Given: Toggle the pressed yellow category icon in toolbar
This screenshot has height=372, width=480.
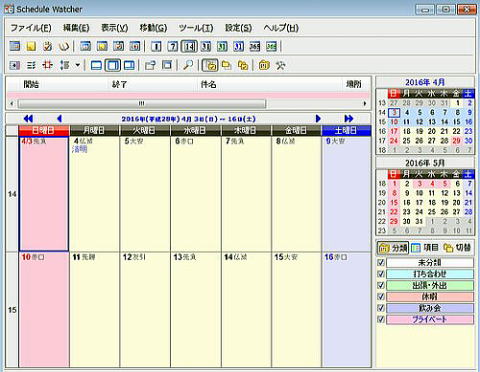Looking at the screenshot, I should (x=210, y=65).
